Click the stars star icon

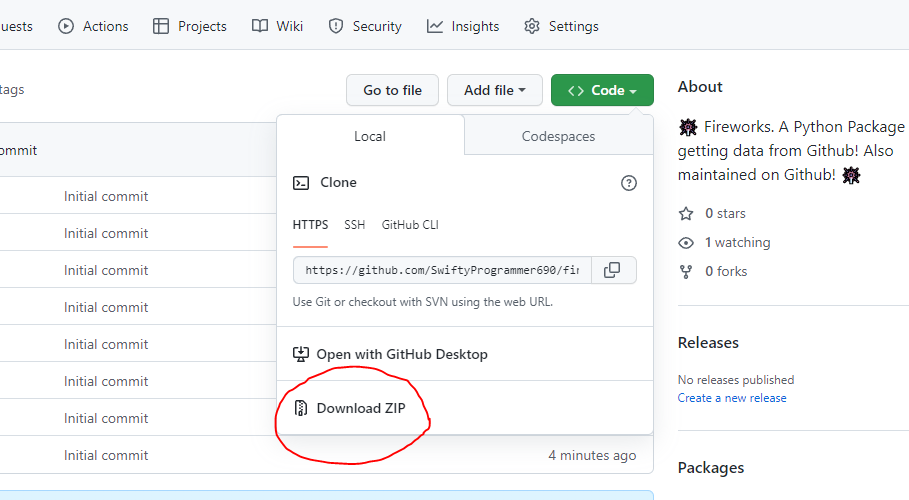tap(686, 214)
